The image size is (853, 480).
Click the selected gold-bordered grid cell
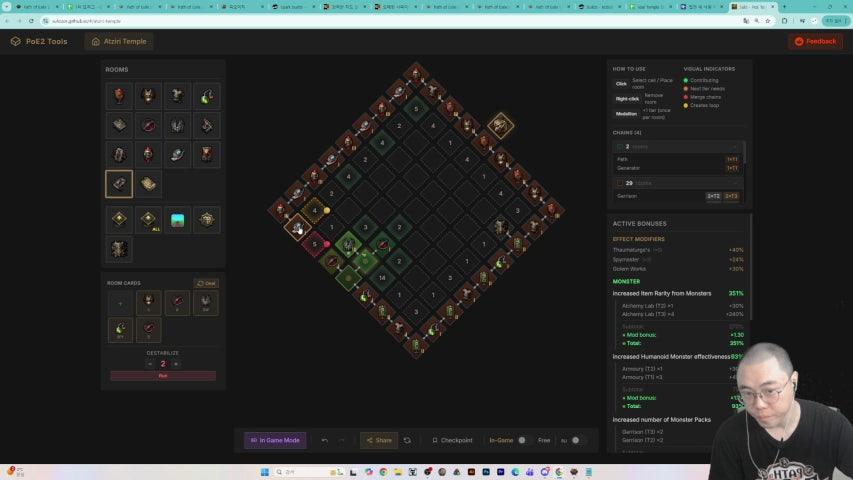click(298, 227)
